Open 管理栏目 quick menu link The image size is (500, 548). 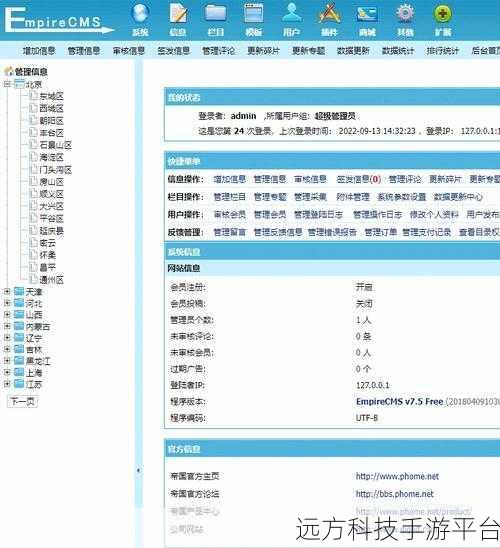pyautogui.click(x=230, y=197)
